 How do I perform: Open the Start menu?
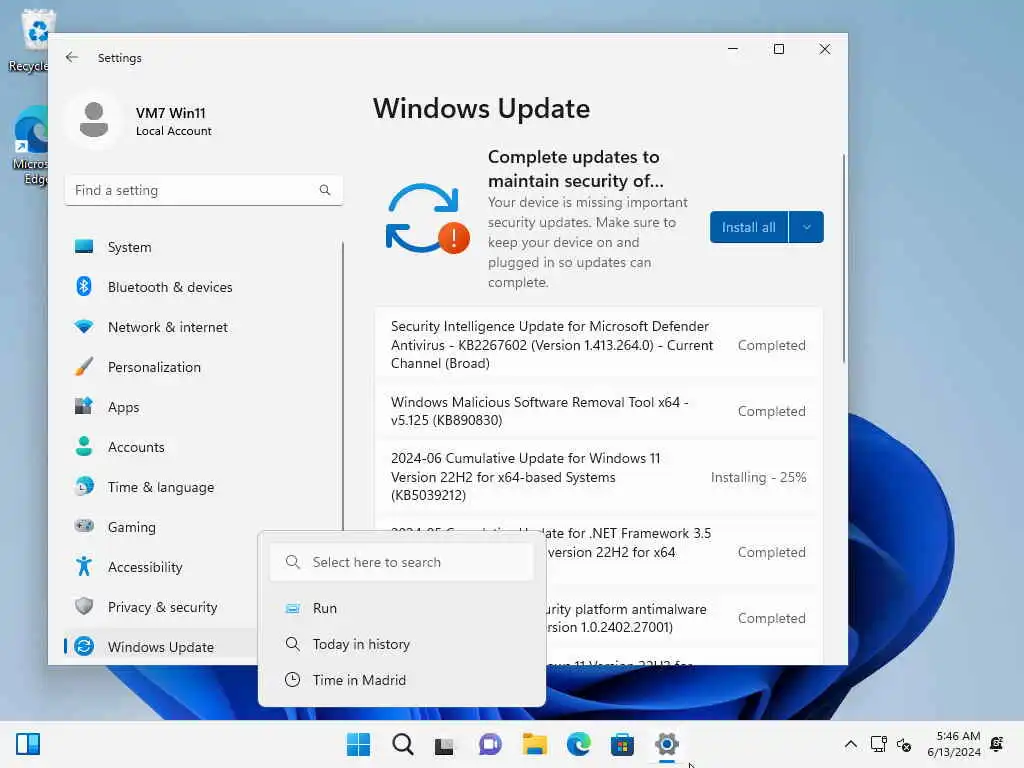[x=358, y=744]
